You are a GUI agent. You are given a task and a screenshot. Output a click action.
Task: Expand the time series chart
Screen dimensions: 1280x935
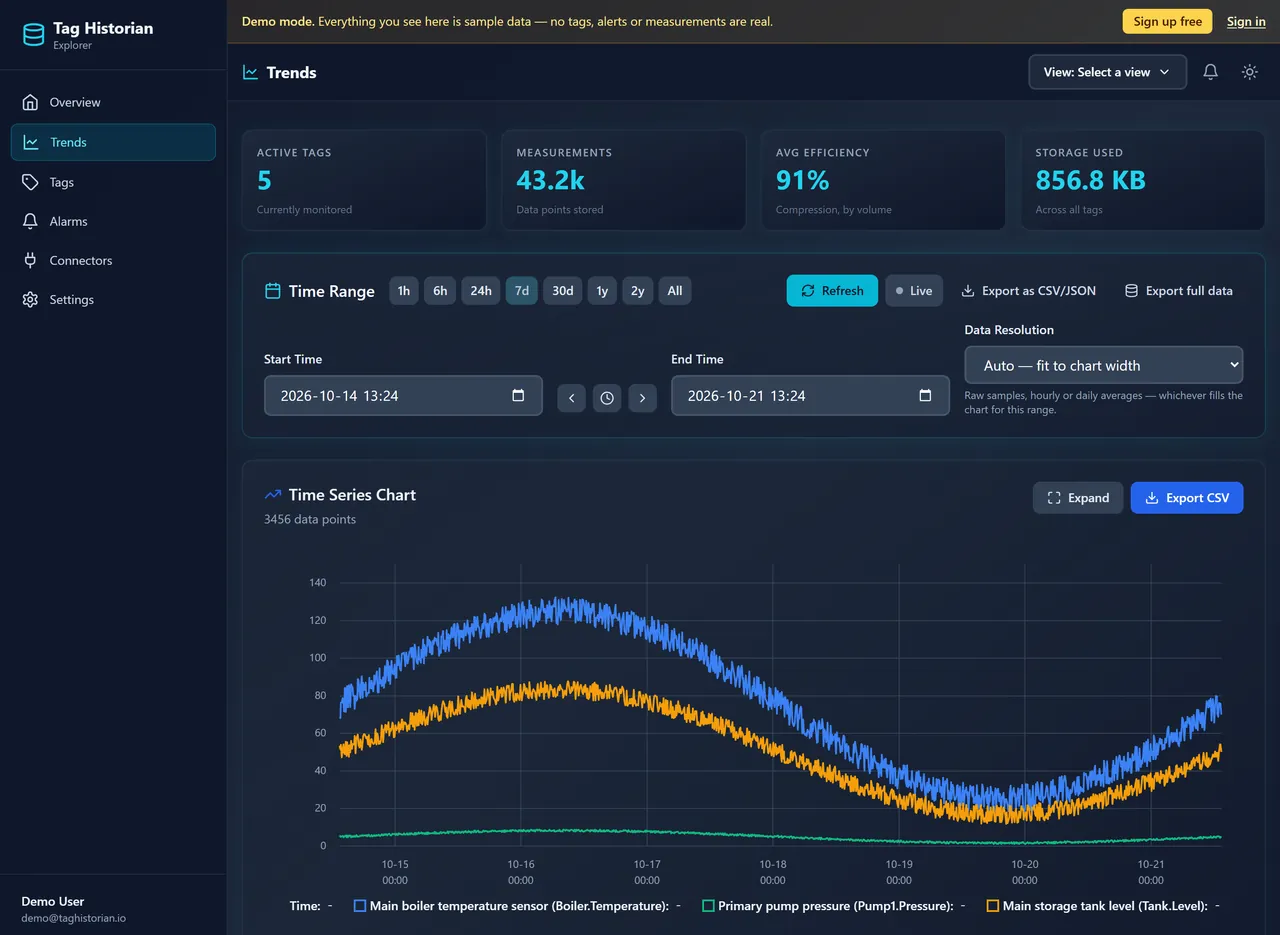1078,498
